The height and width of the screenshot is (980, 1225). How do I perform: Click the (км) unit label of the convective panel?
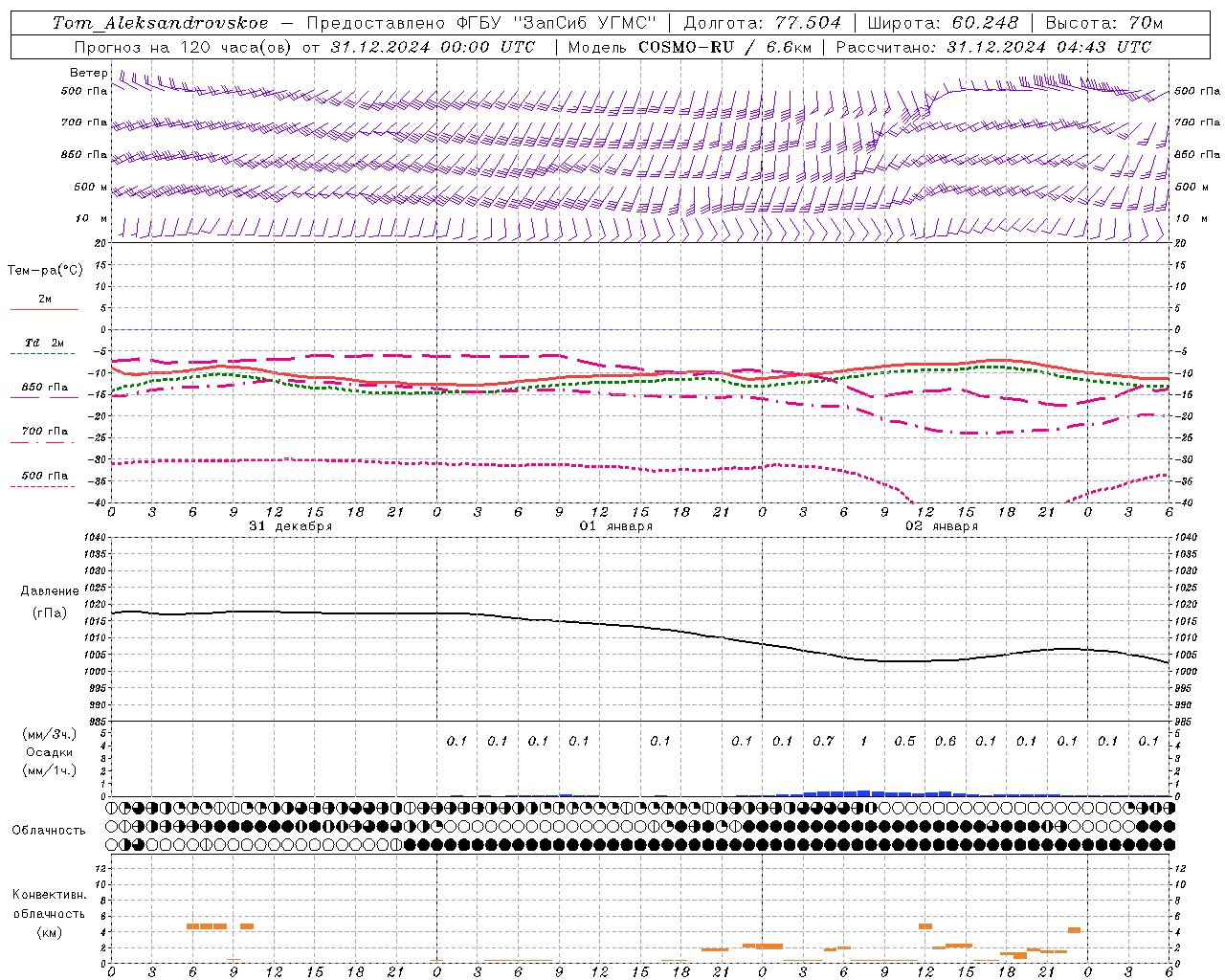49,932
